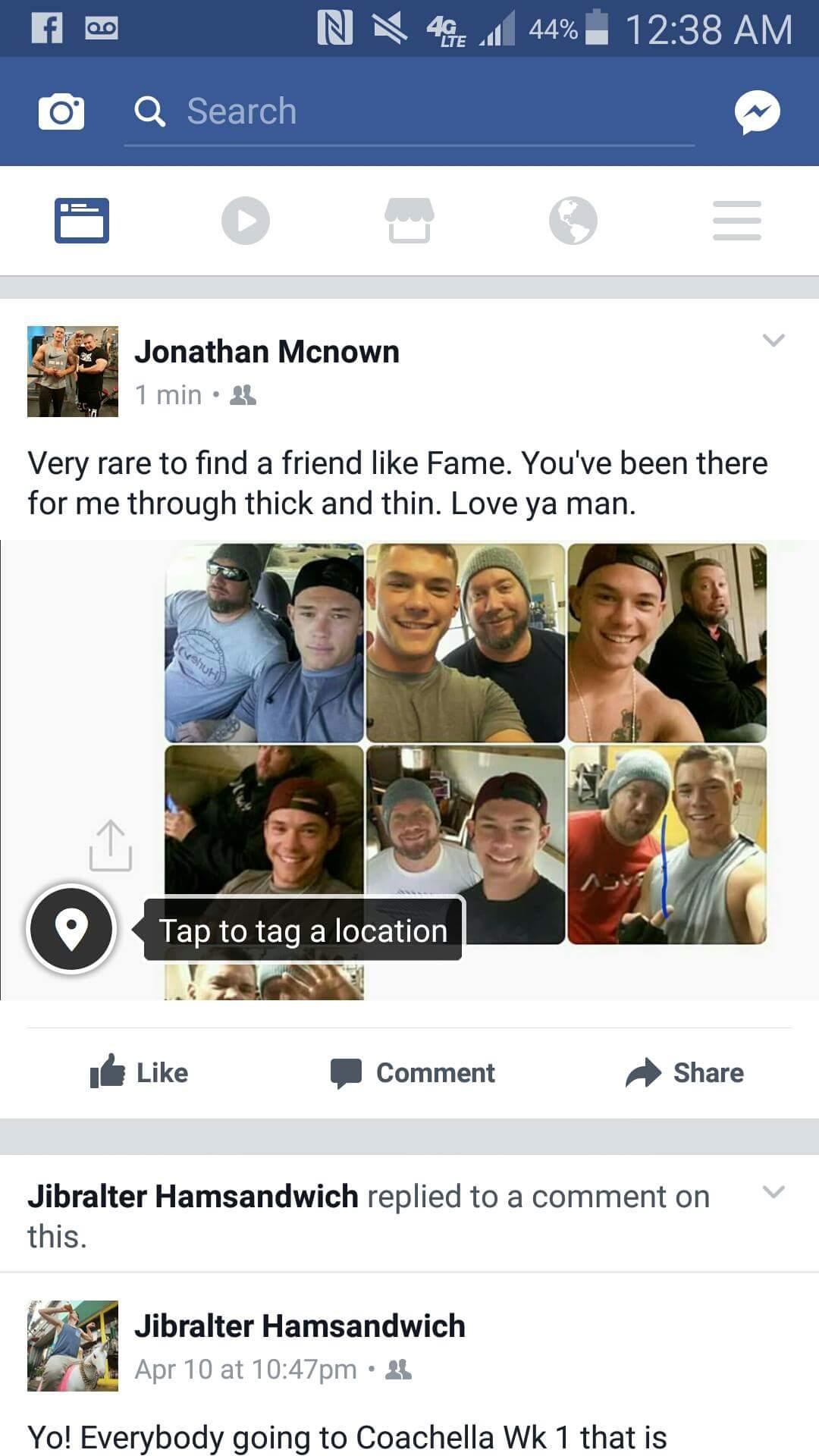
Task: Tap the upload share arrow icon
Action: (111, 845)
